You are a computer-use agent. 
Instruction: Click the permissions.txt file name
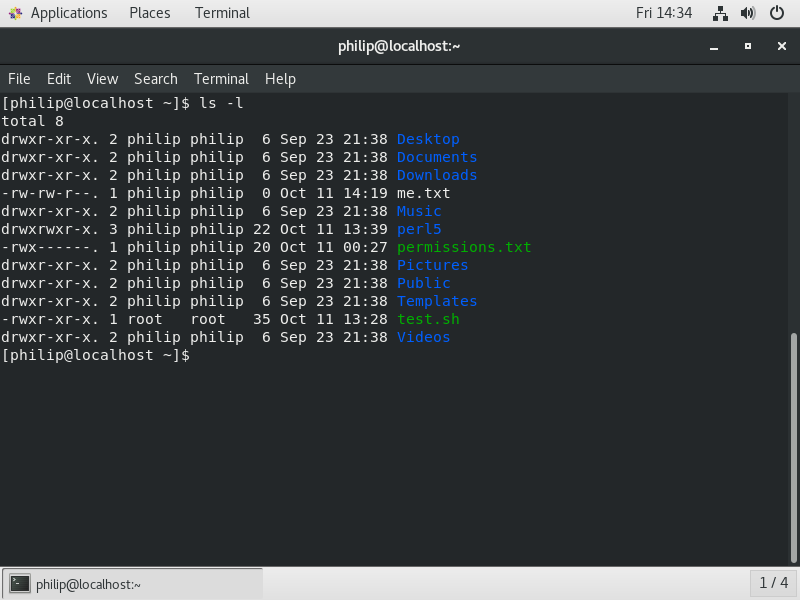pos(464,247)
